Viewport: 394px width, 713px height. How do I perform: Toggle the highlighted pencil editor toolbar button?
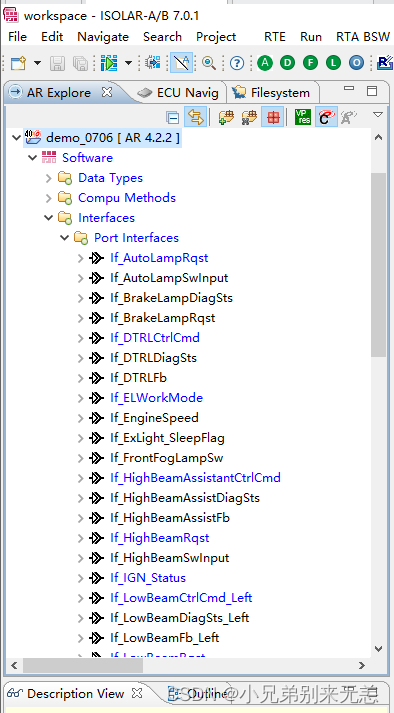[x=182, y=63]
